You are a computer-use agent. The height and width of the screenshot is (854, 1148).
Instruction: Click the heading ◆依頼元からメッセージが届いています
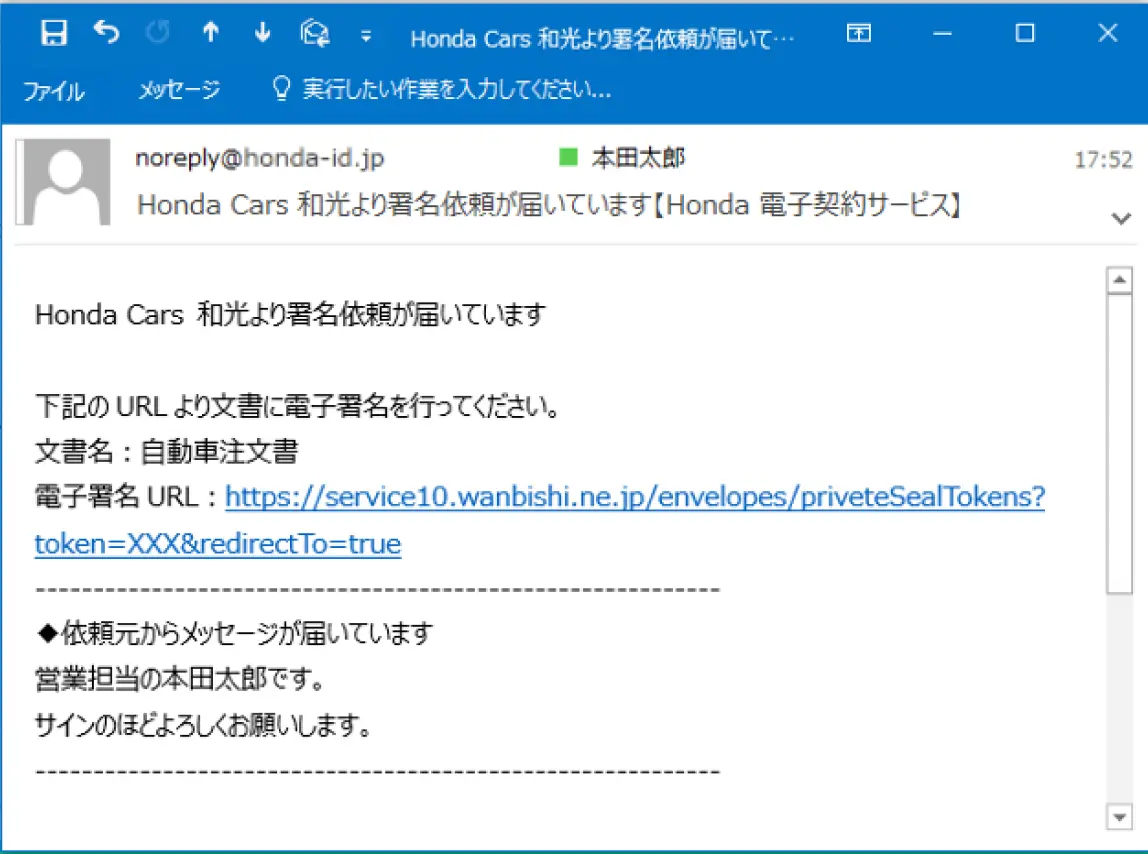(234, 633)
